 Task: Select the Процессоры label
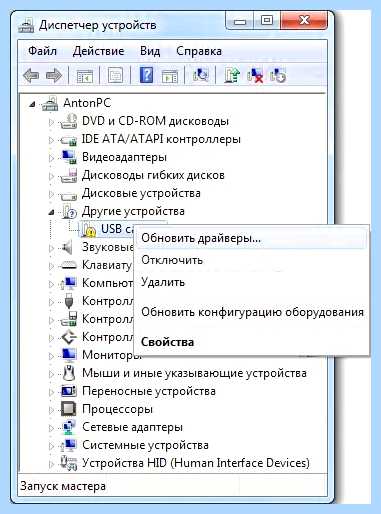[117, 409]
